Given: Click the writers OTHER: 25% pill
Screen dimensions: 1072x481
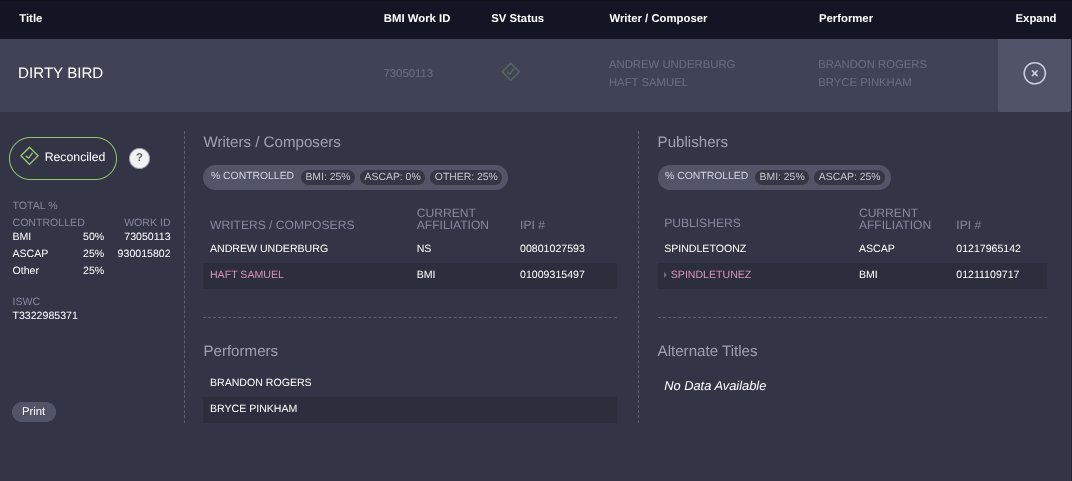Looking at the screenshot, I should [466, 177].
